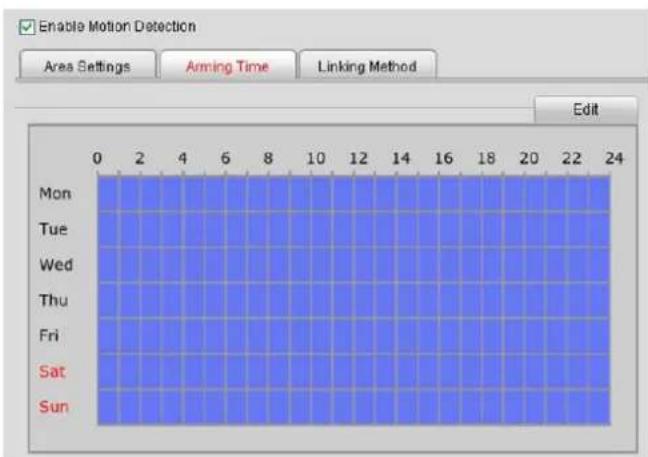The width and height of the screenshot is (648, 457).
Task: Click the hour 18 axis label
Action: pos(486,158)
